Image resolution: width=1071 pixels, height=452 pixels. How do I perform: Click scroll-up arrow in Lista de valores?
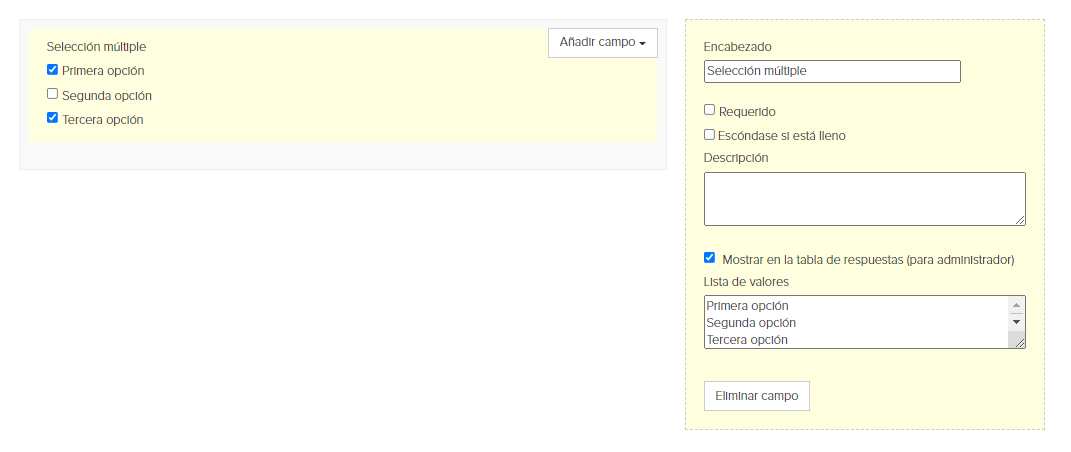pyautogui.click(x=1016, y=305)
